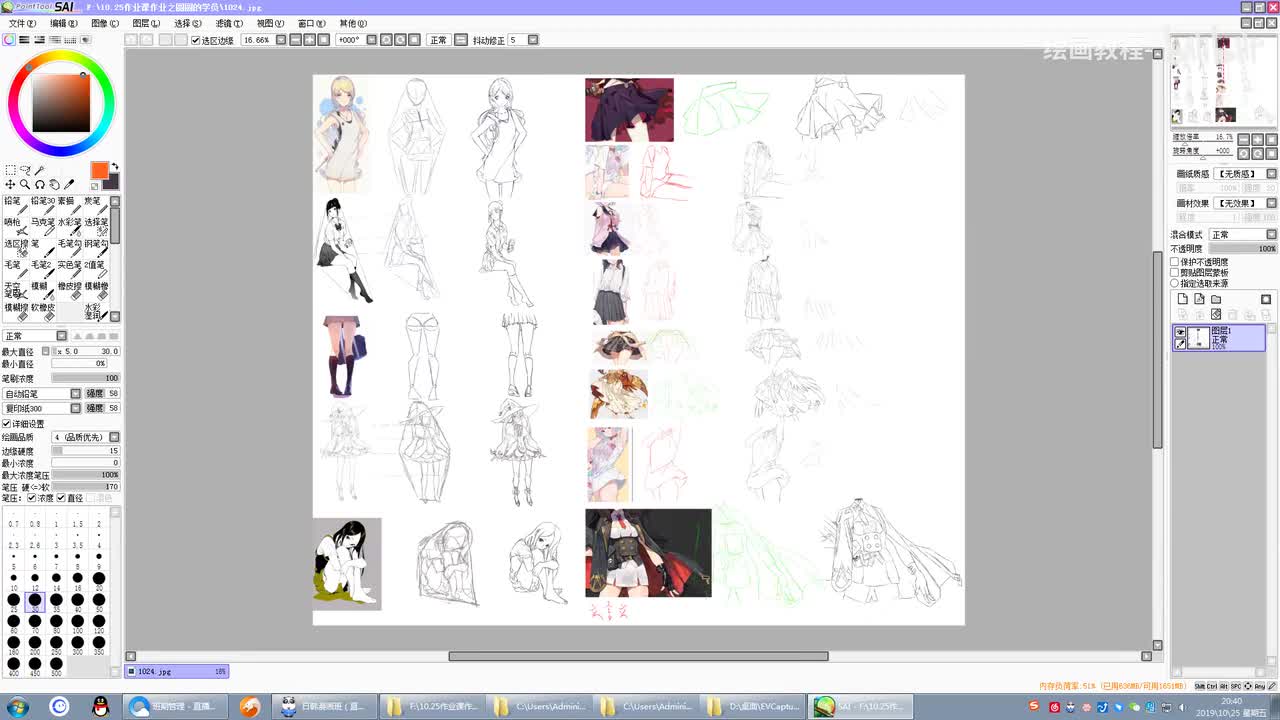Choose the 水彩笔 watercolor brush

click(x=69, y=228)
